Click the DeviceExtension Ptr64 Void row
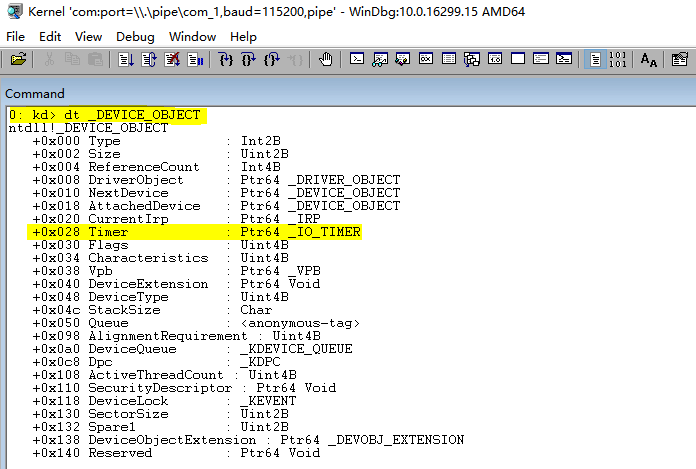This screenshot has width=696, height=469. point(176,284)
